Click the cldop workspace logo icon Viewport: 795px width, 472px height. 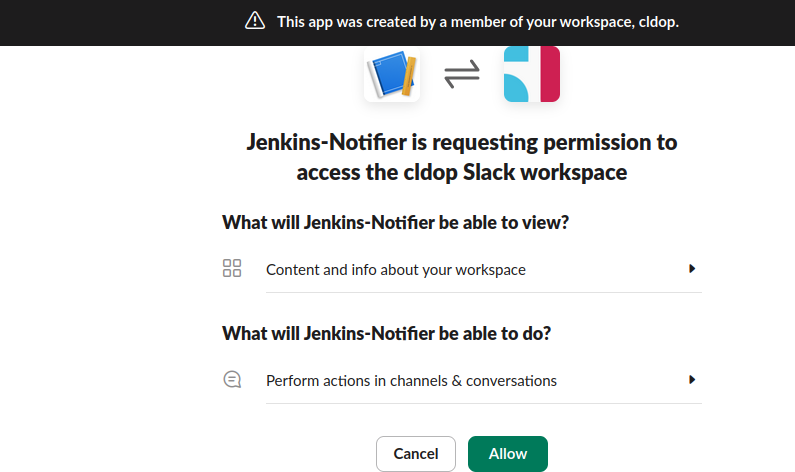coord(531,74)
